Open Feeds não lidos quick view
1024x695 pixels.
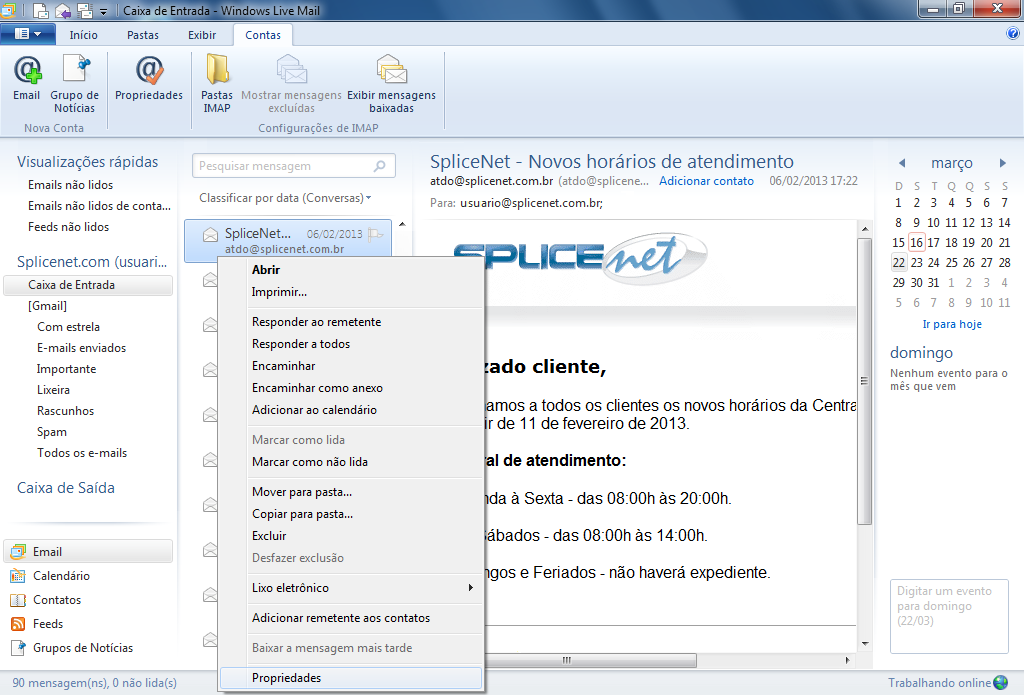[69, 227]
